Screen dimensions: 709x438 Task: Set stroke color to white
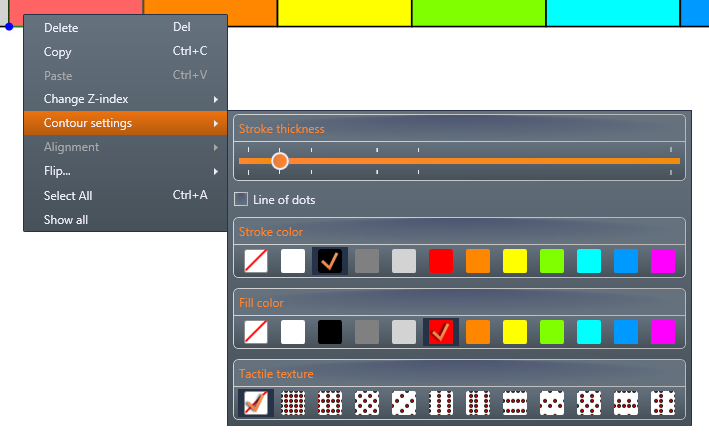(293, 261)
